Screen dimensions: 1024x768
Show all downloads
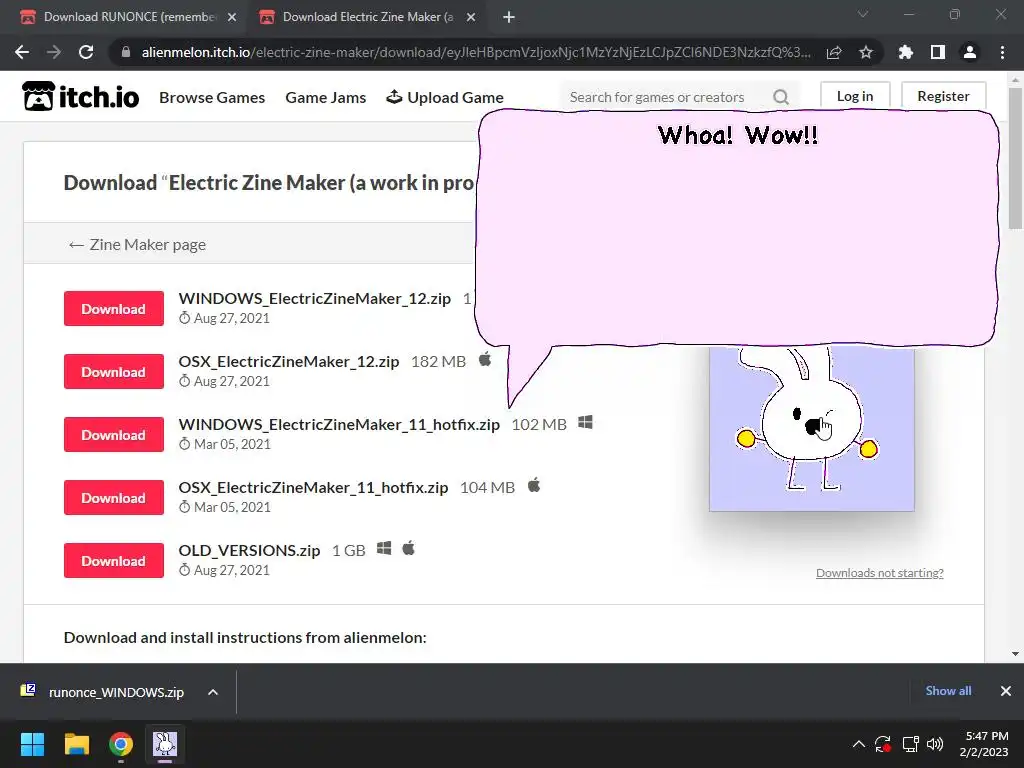[948, 691]
